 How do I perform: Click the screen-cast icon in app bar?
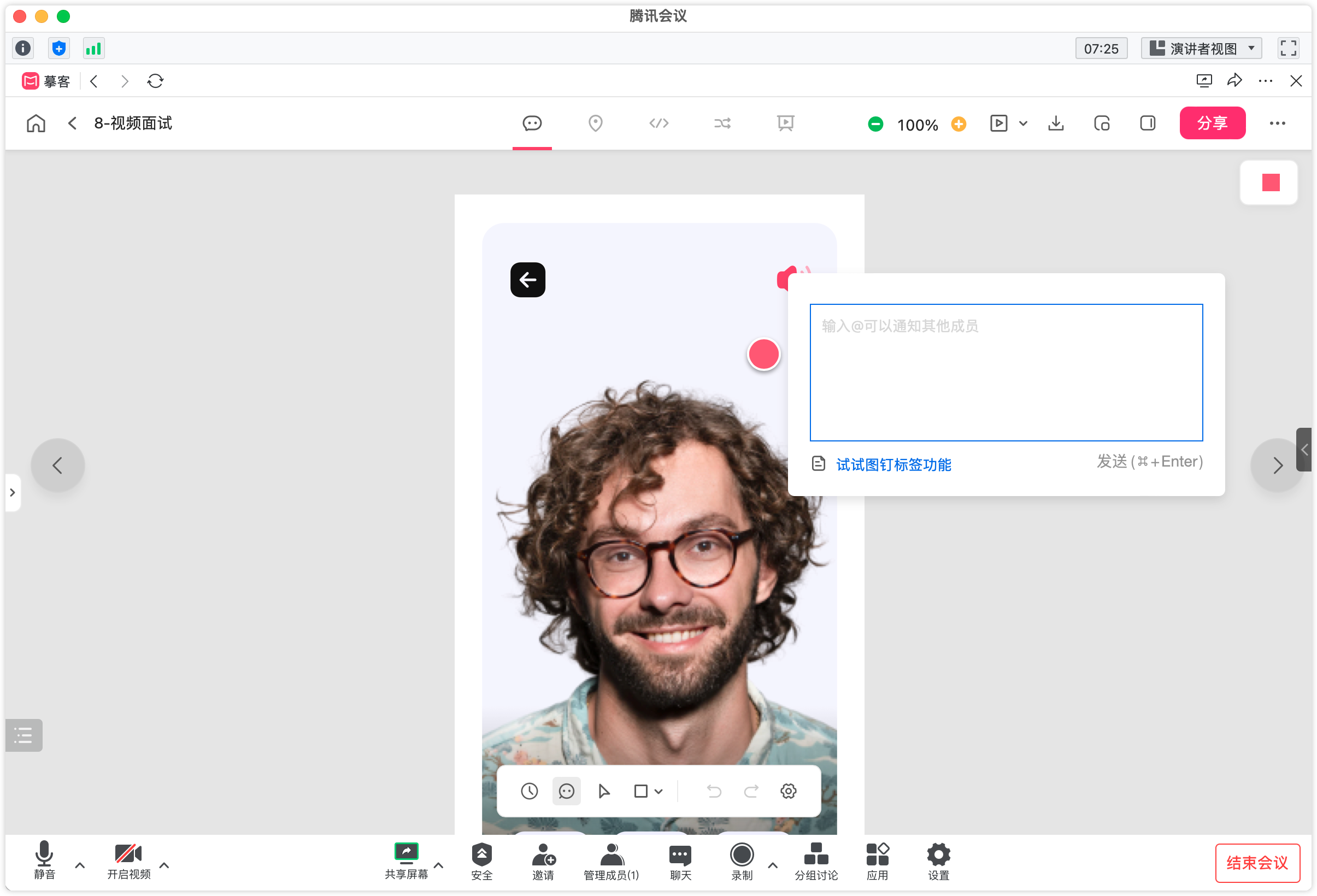[x=1204, y=81]
